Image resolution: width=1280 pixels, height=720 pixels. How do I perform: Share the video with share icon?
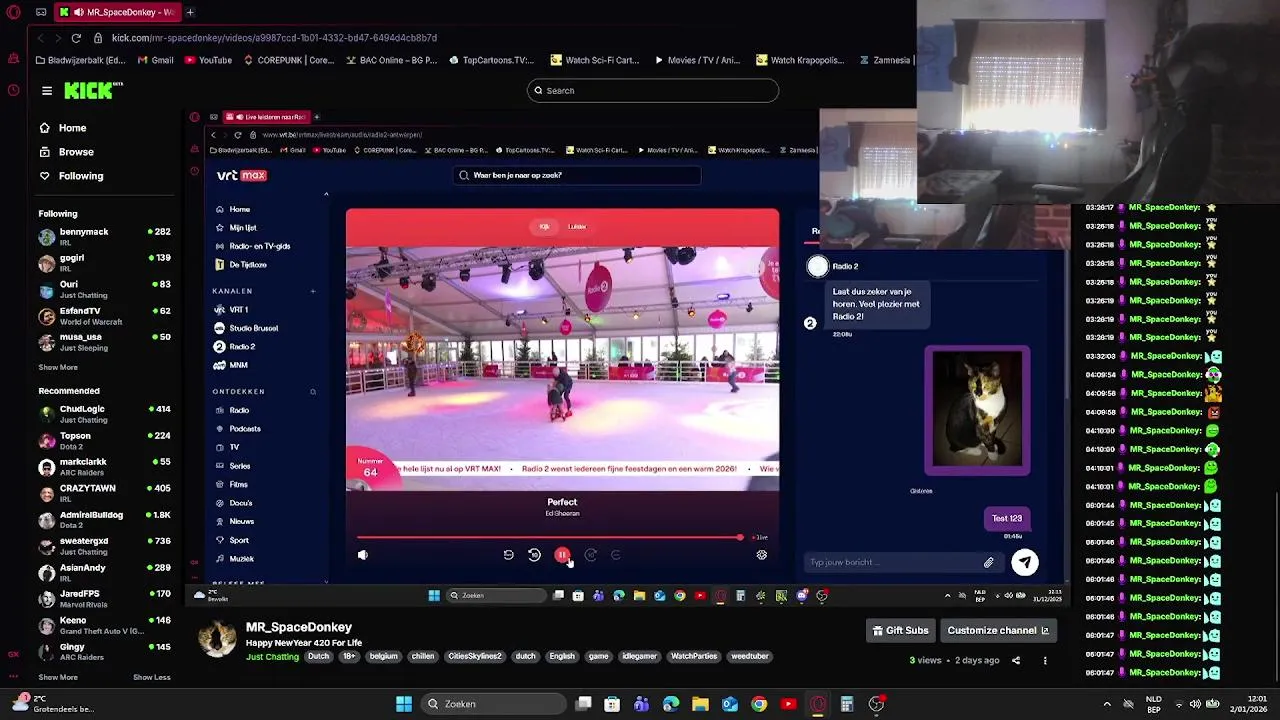point(1015,661)
